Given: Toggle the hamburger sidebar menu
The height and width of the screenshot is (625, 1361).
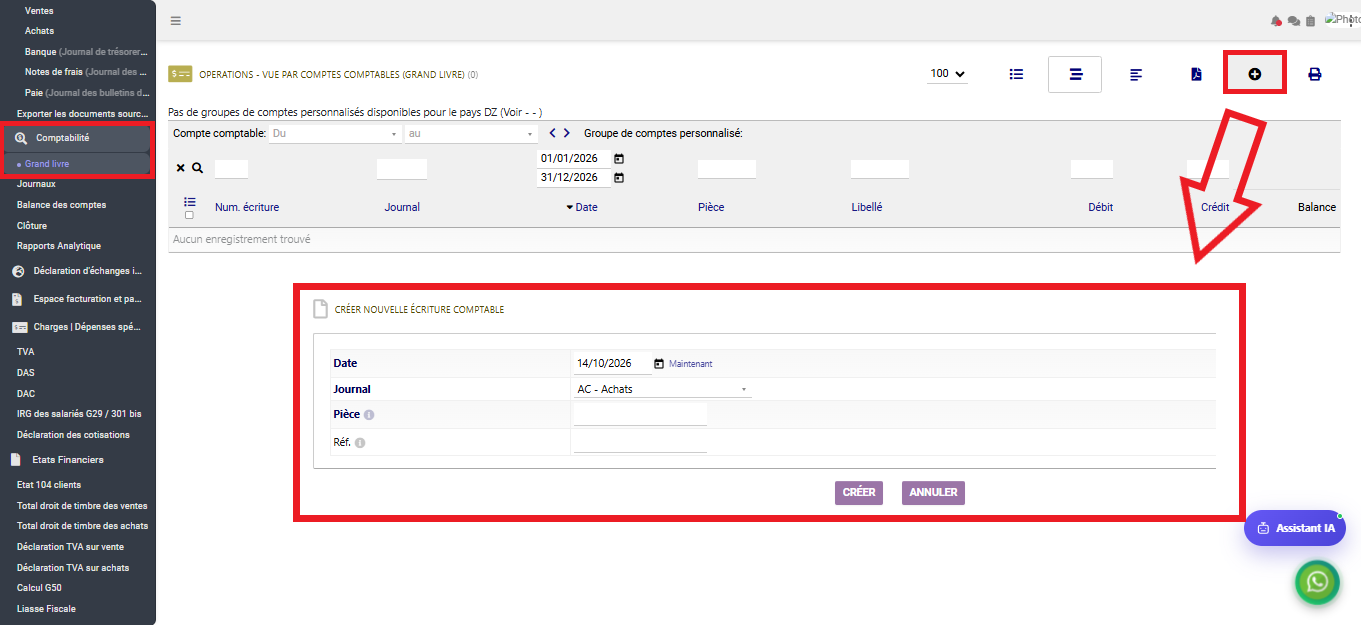Looking at the screenshot, I should coord(176,21).
